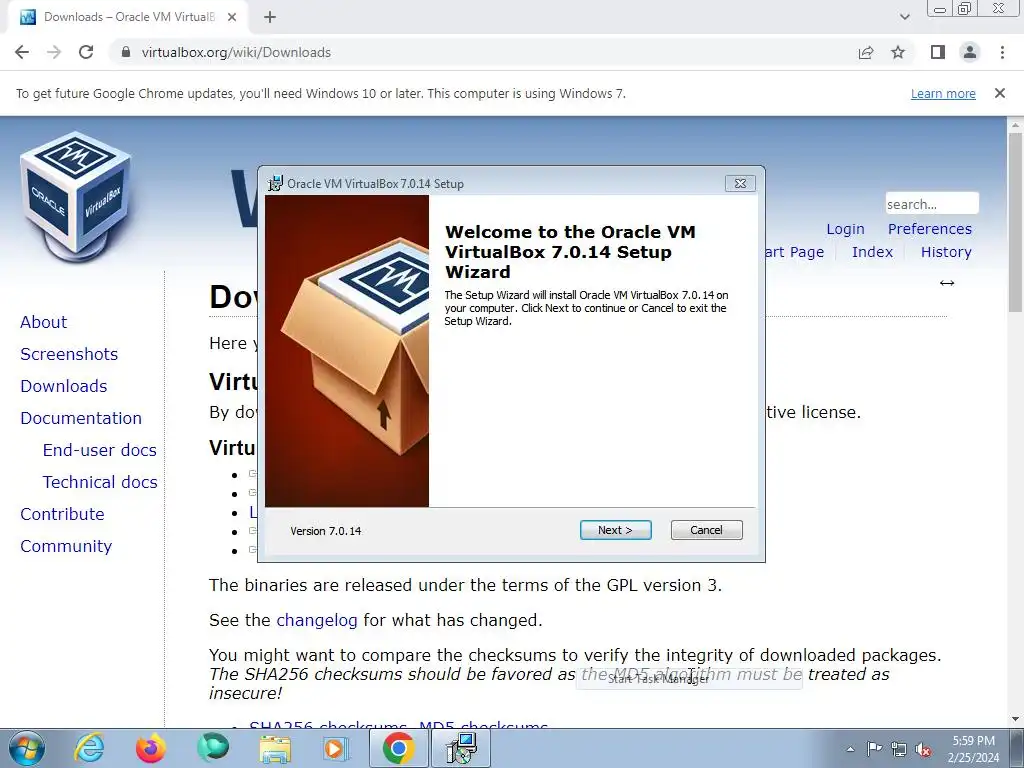The width and height of the screenshot is (1024, 768).
Task: Open End-user docs link
Action: tap(99, 450)
